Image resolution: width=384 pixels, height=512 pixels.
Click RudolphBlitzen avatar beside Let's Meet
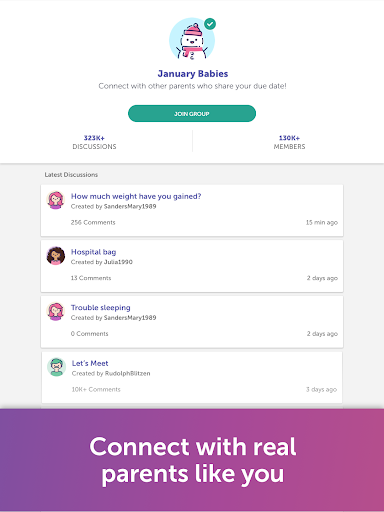pyautogui.click(x=56, y=367)
